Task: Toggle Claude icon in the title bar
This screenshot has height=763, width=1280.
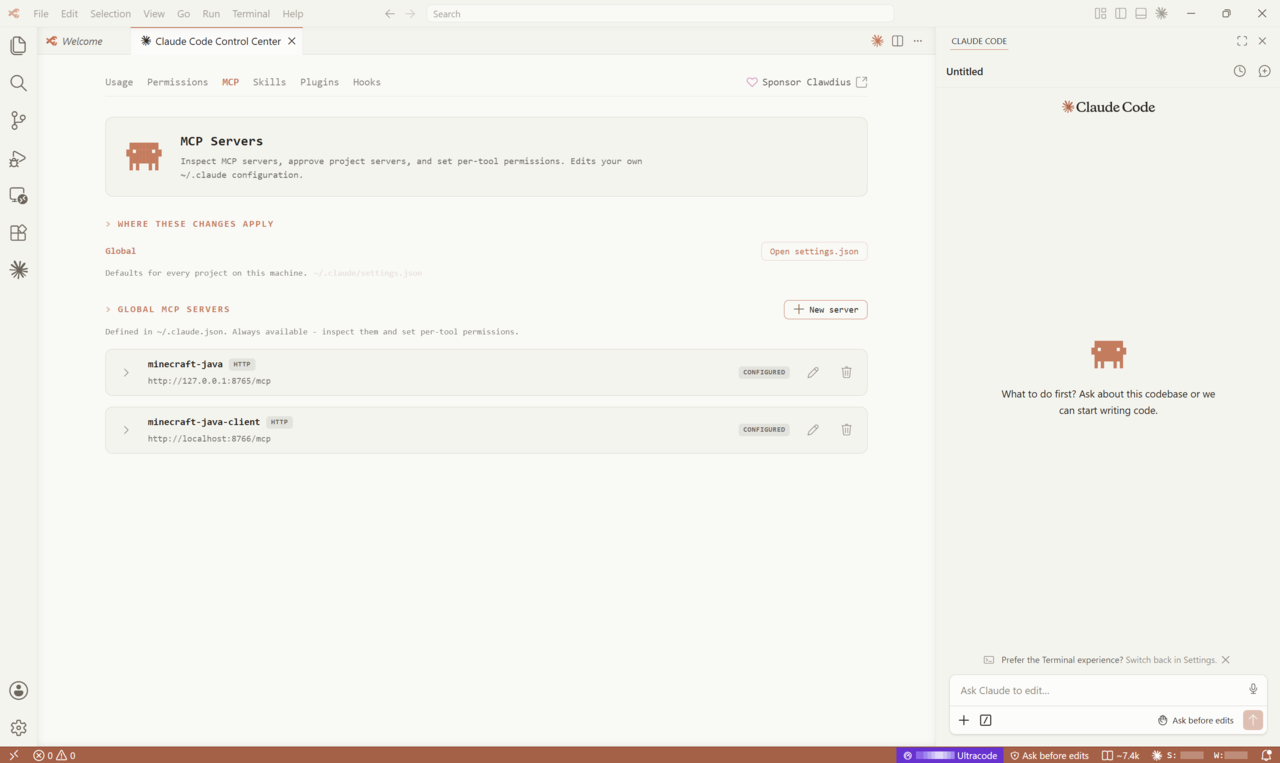Action: pyautogui.click(x=1161, y=14)
